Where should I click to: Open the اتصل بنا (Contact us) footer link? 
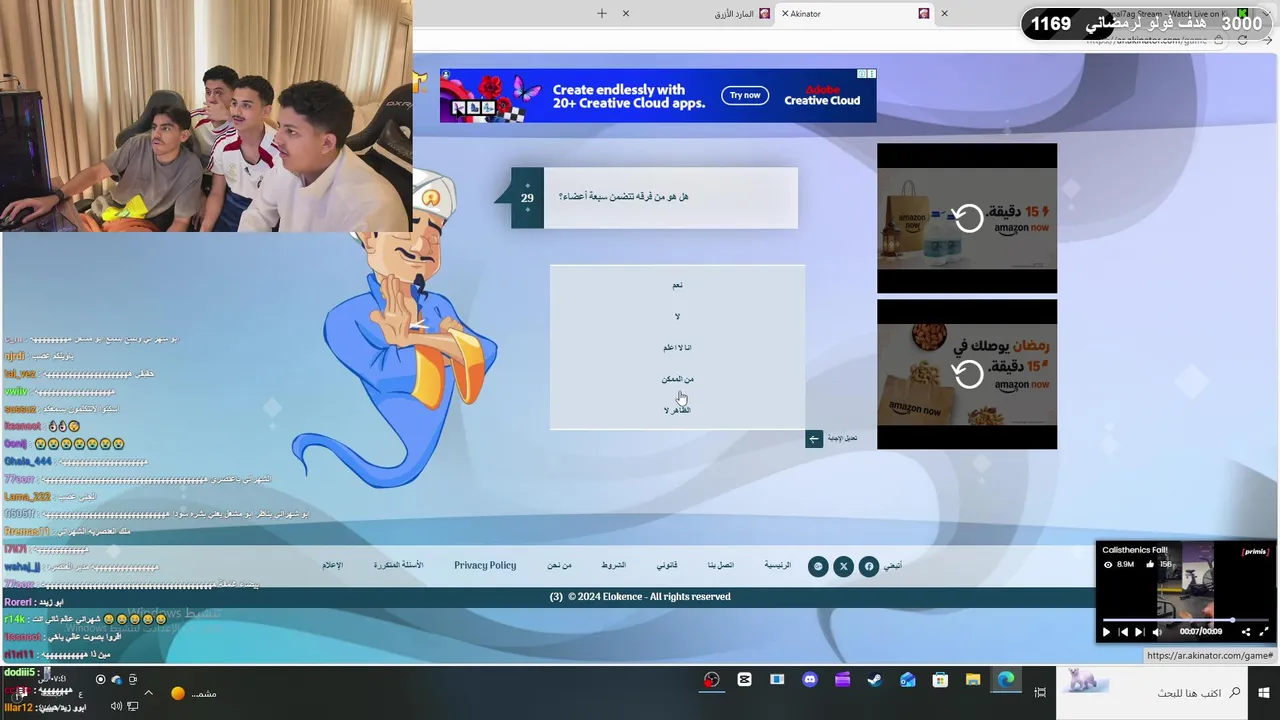pyautogui.click(x=721, y=565)
